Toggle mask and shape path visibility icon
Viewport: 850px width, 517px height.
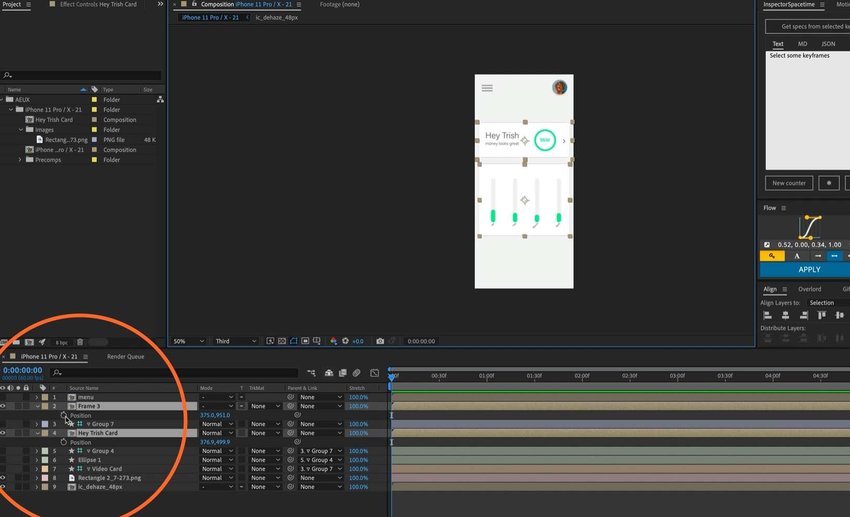[x=294, y=341]
